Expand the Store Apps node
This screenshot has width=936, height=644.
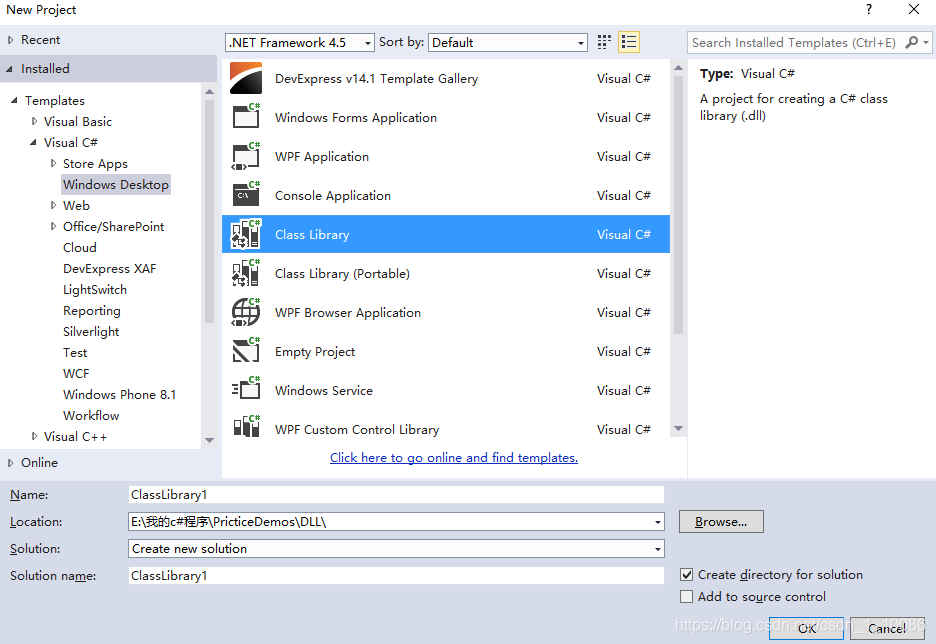[x=53, y=163]
